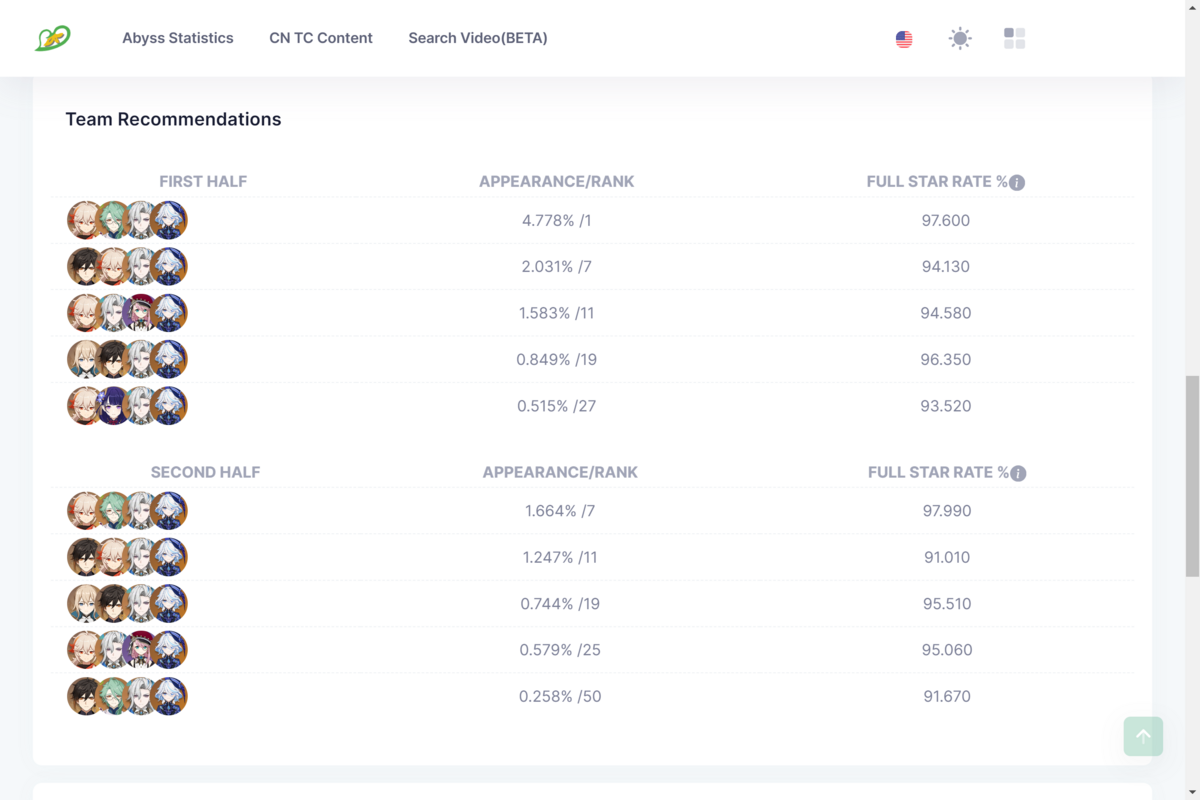Click Kazuha portrait in the 4.778% team
1200x800 pixels.
coord(86,220)
